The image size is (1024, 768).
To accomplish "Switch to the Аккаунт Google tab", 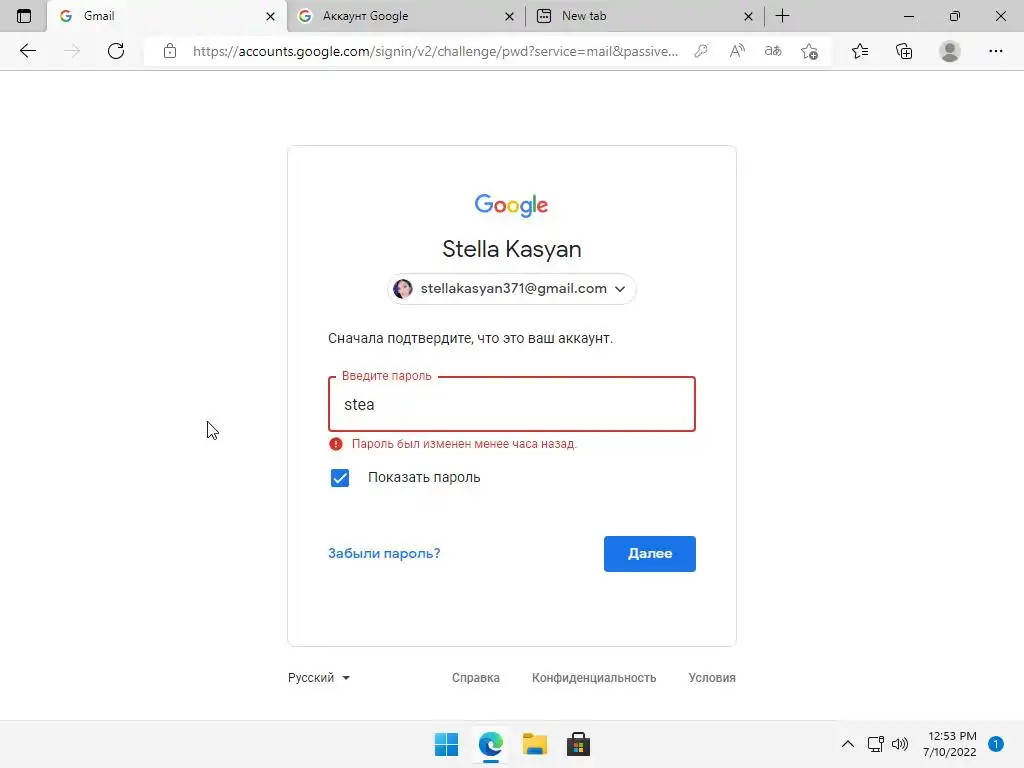I will (x=405, y=16).
